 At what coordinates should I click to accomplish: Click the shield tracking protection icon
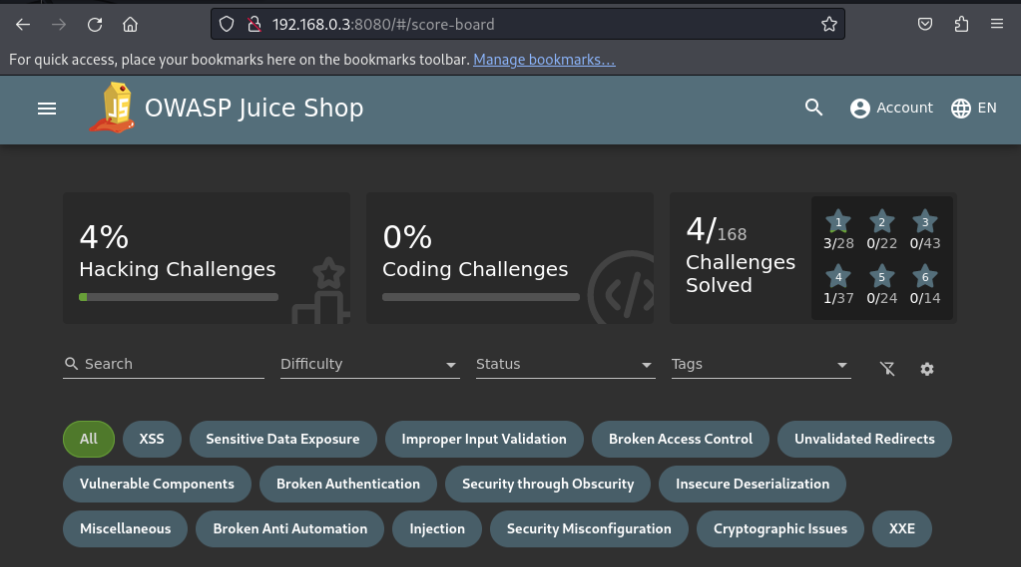pos(226,25)
